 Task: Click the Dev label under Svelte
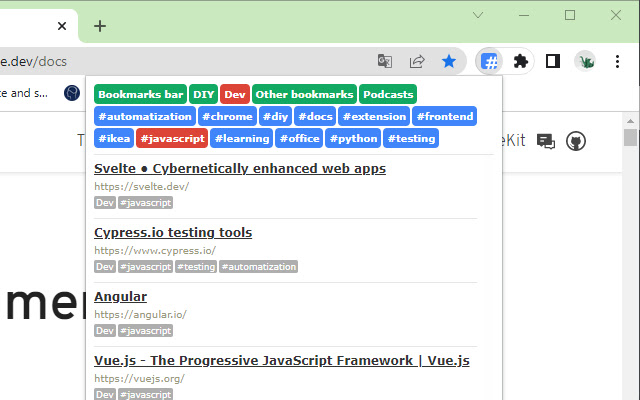105,203
